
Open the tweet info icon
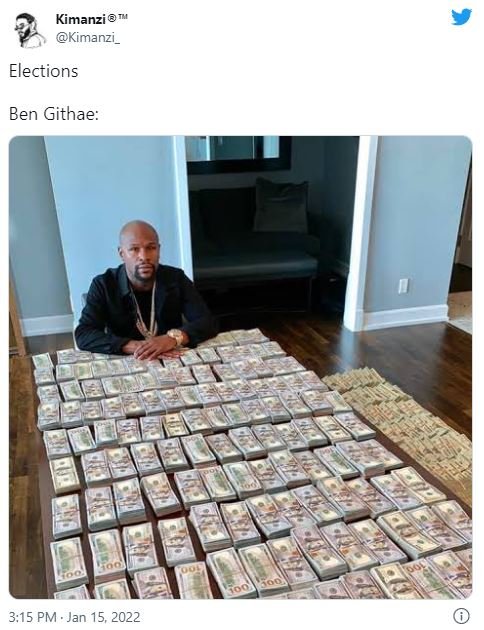coord(461,616)
